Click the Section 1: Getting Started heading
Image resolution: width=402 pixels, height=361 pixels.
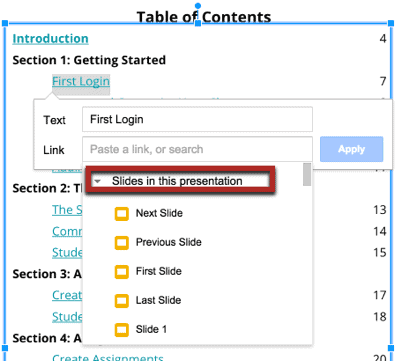coord(89,60)
